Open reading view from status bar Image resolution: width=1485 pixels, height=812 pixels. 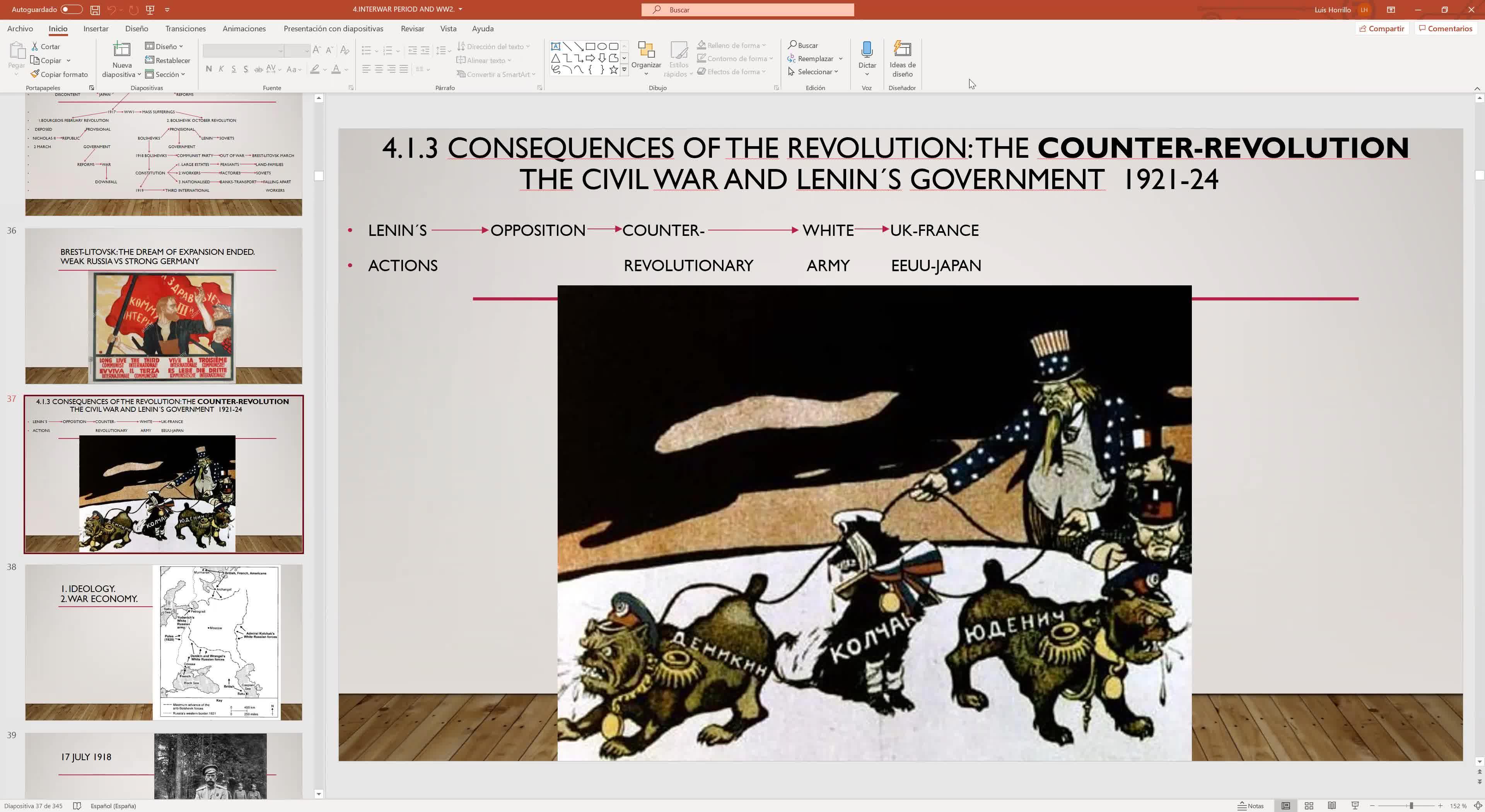pos(1331,806)
